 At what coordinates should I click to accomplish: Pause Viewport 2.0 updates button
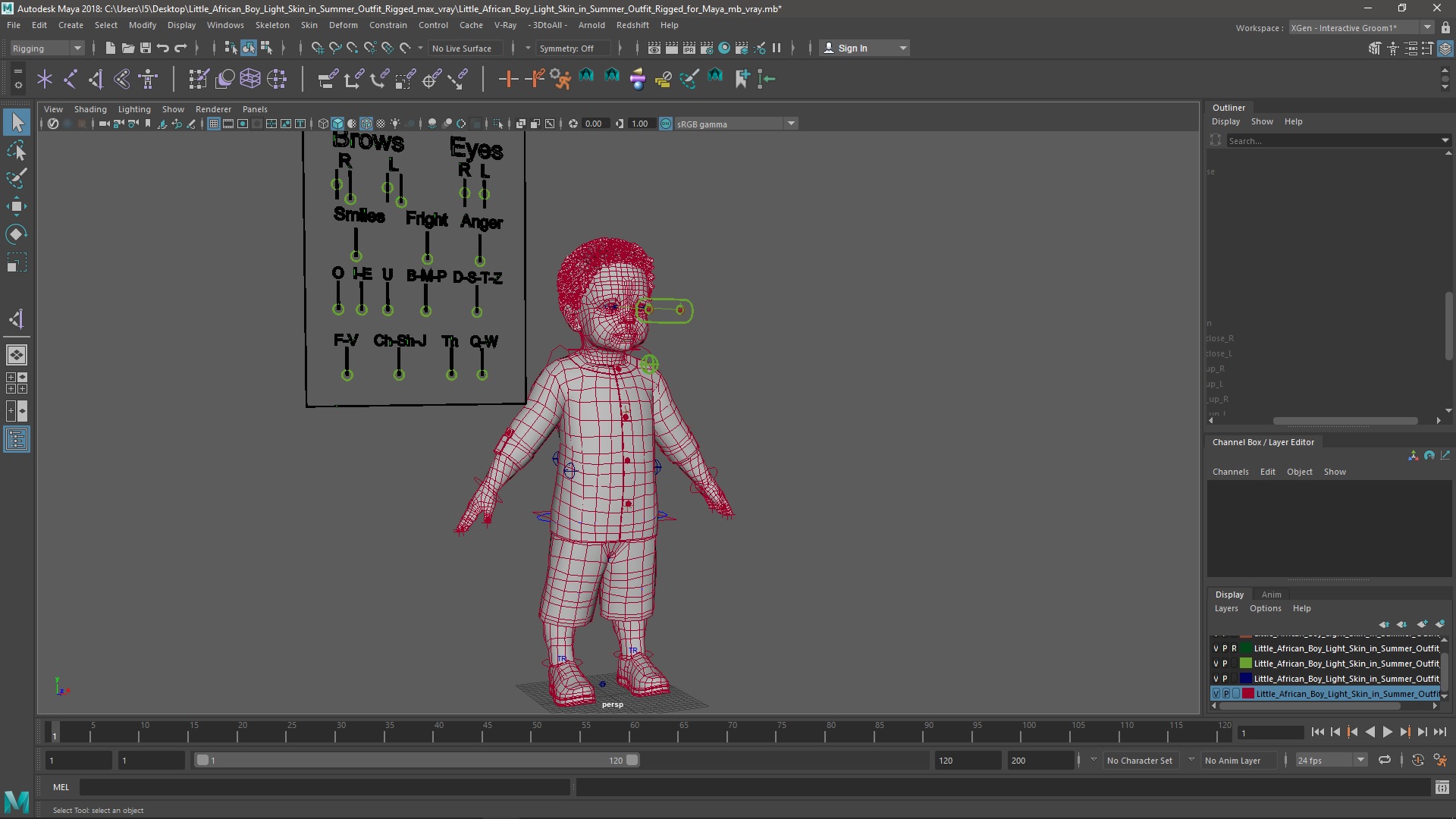777,48
